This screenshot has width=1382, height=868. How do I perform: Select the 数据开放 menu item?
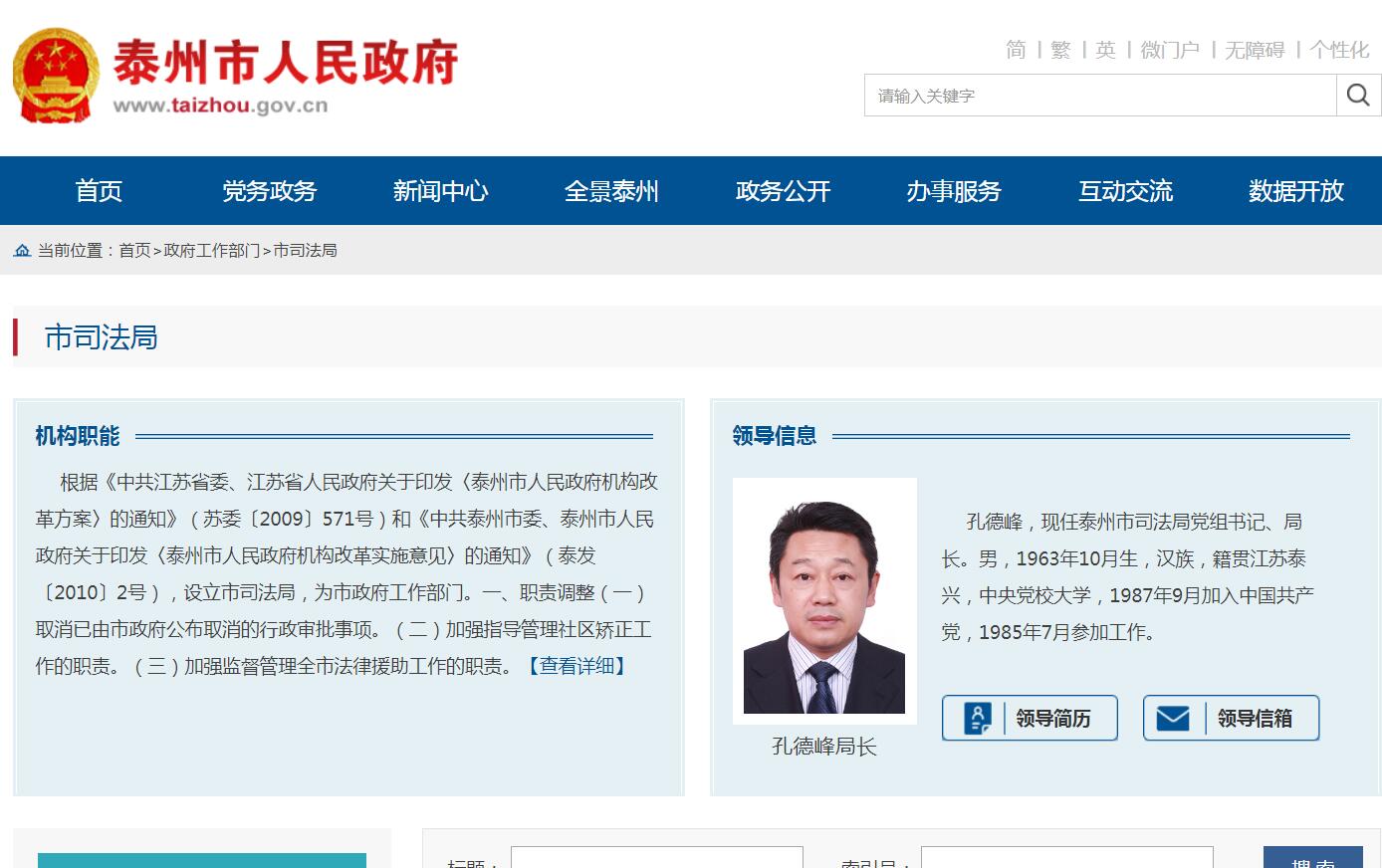coord(1296,191)
